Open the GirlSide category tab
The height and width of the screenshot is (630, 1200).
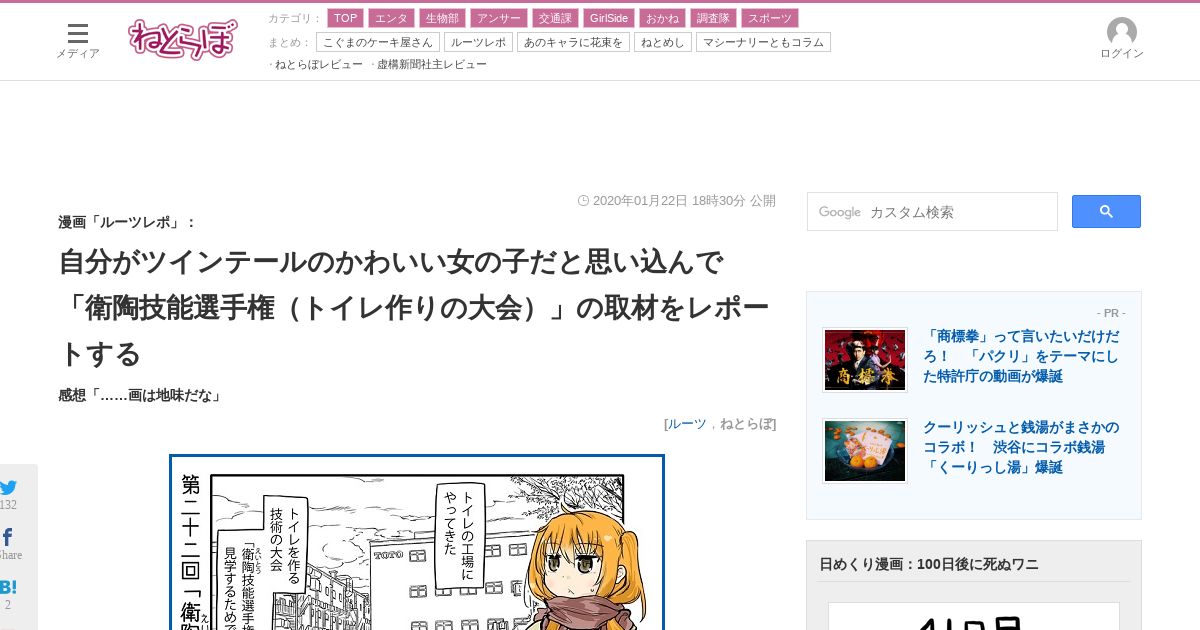point(608,18)
